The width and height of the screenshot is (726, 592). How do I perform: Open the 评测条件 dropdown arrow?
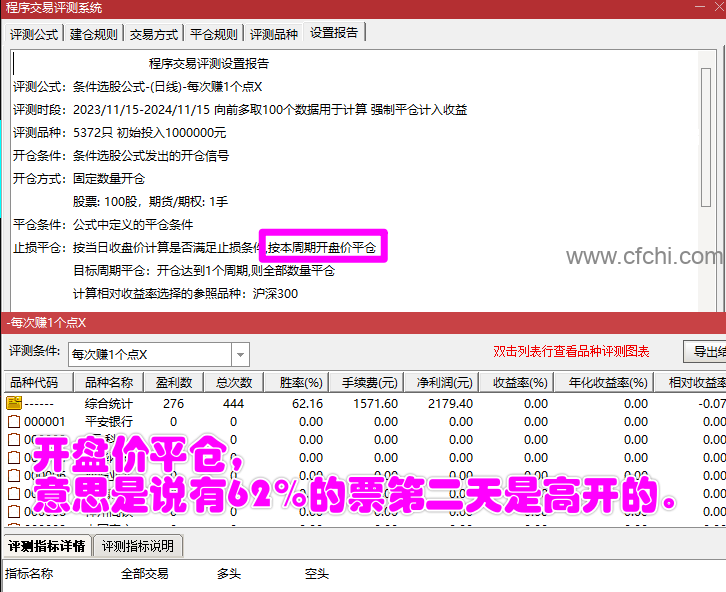(x=240, y=355)
